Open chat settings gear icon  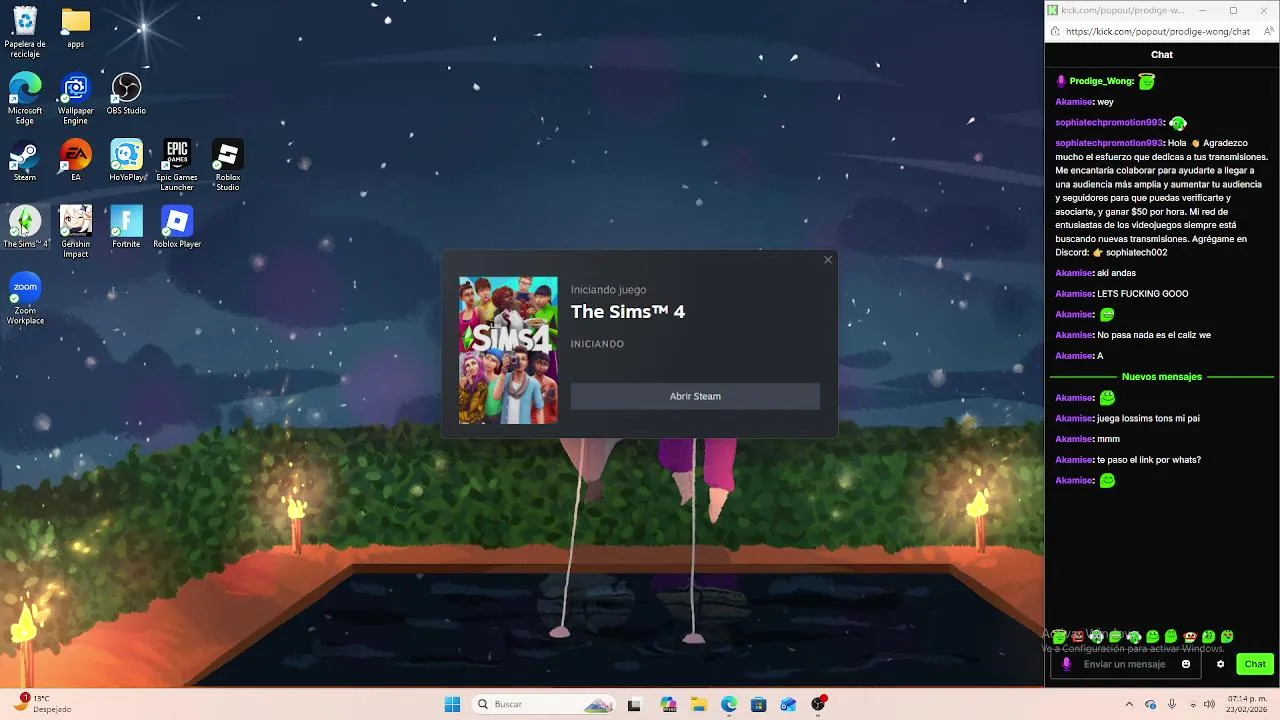tap(1220, 664)
